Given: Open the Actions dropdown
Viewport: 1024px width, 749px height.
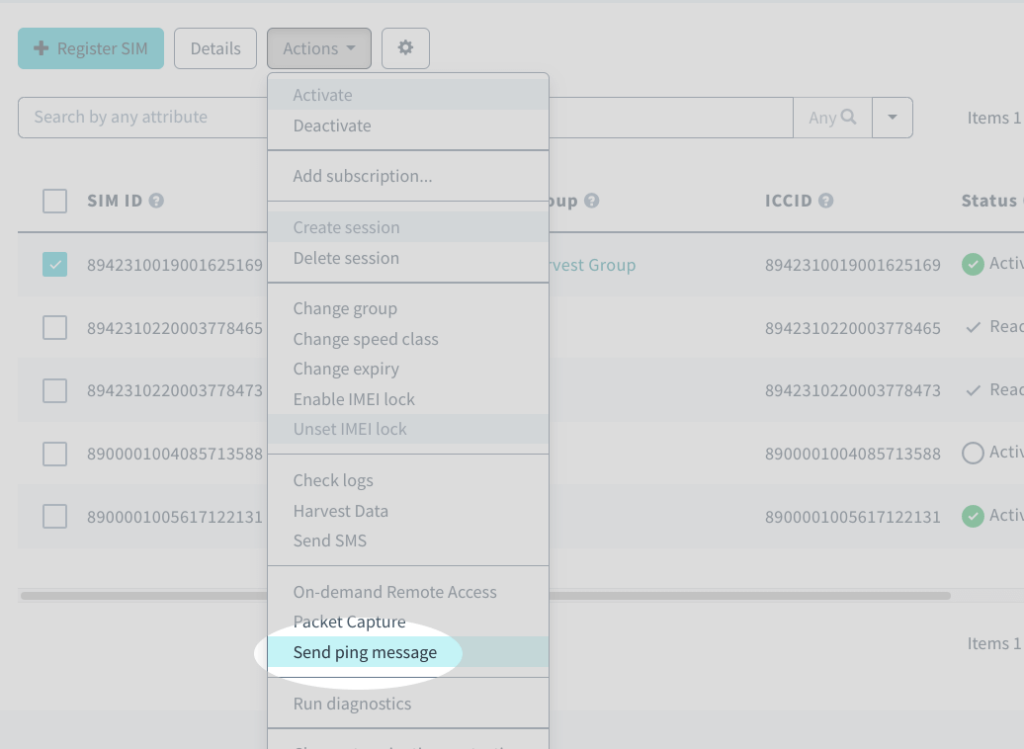Looking at the screenshot, I should tap(319, 47).
